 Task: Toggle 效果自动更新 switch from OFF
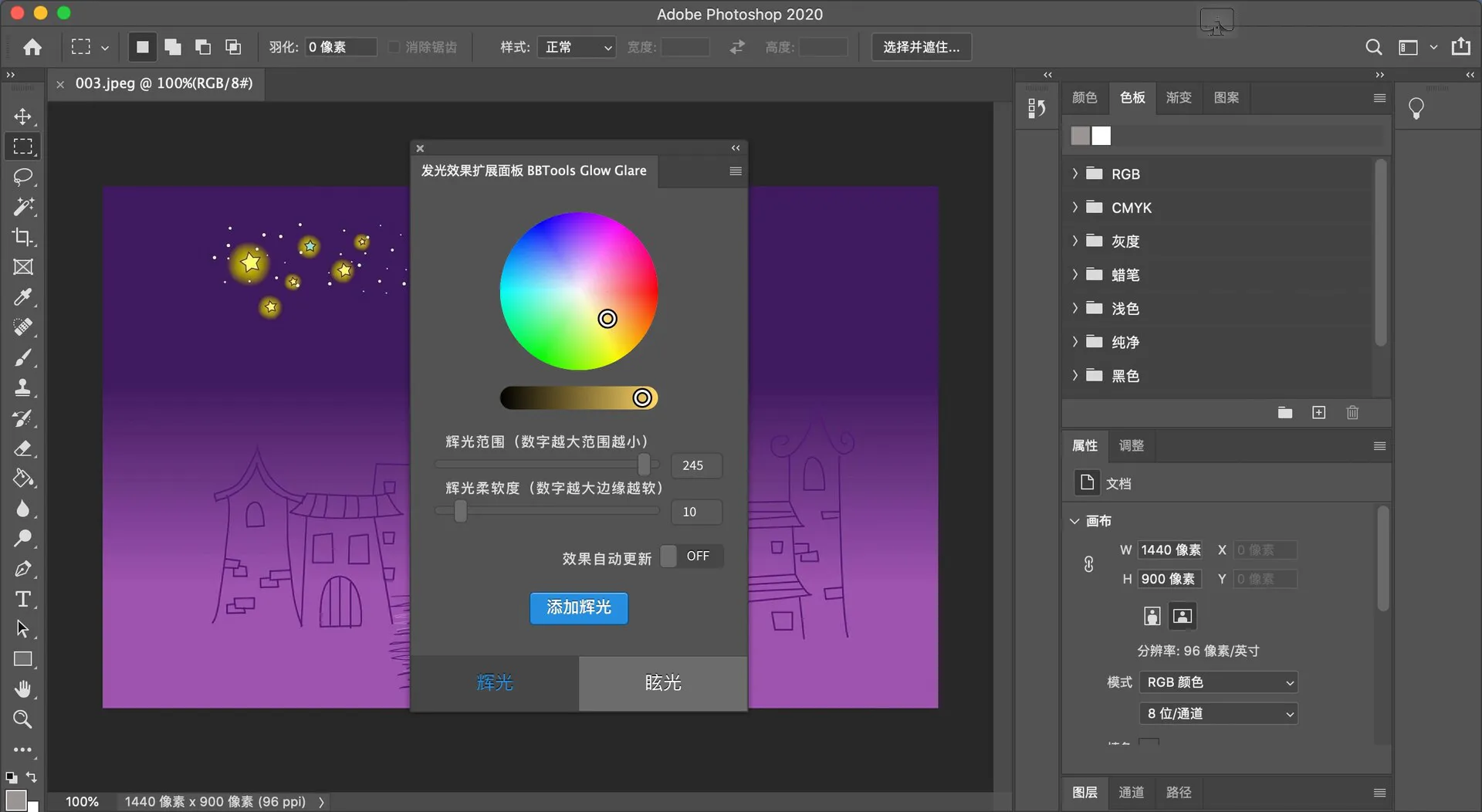tap(692, 556)
